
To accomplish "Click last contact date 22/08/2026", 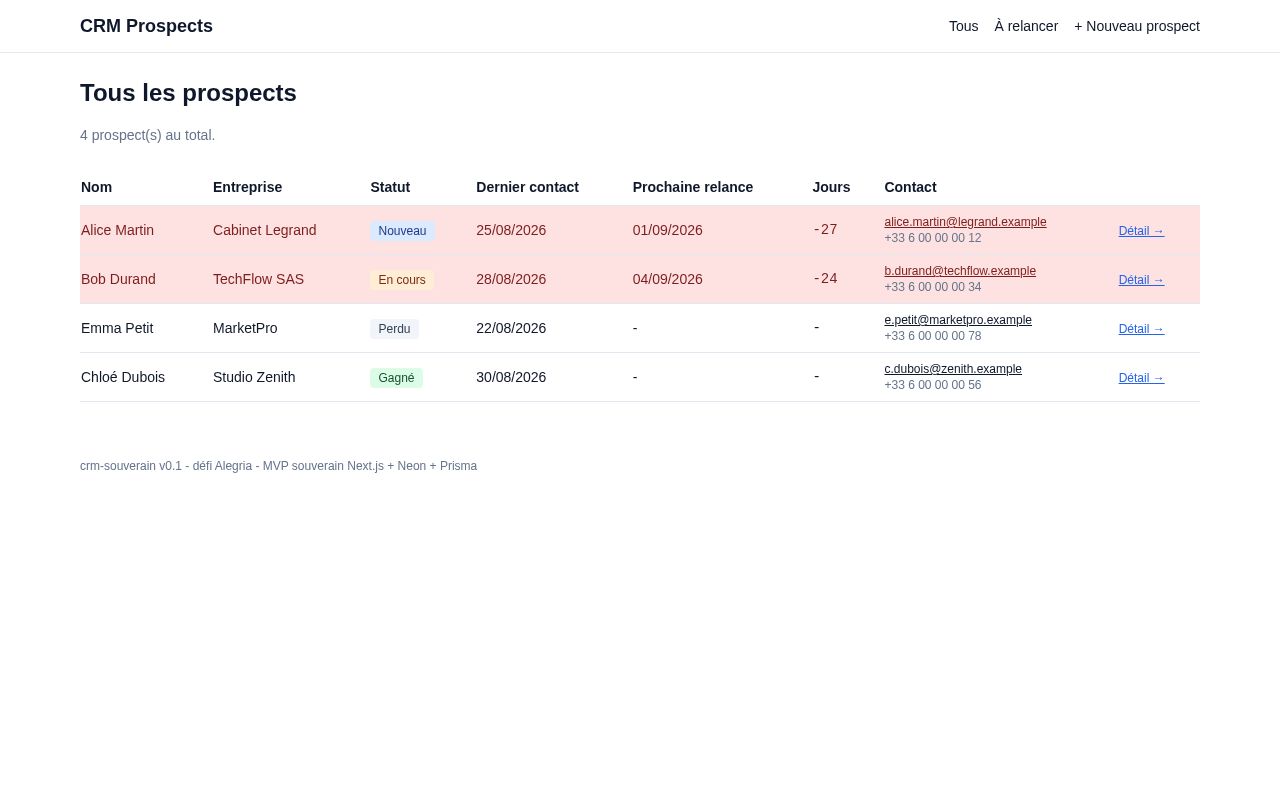I will [x=511, y=328].
